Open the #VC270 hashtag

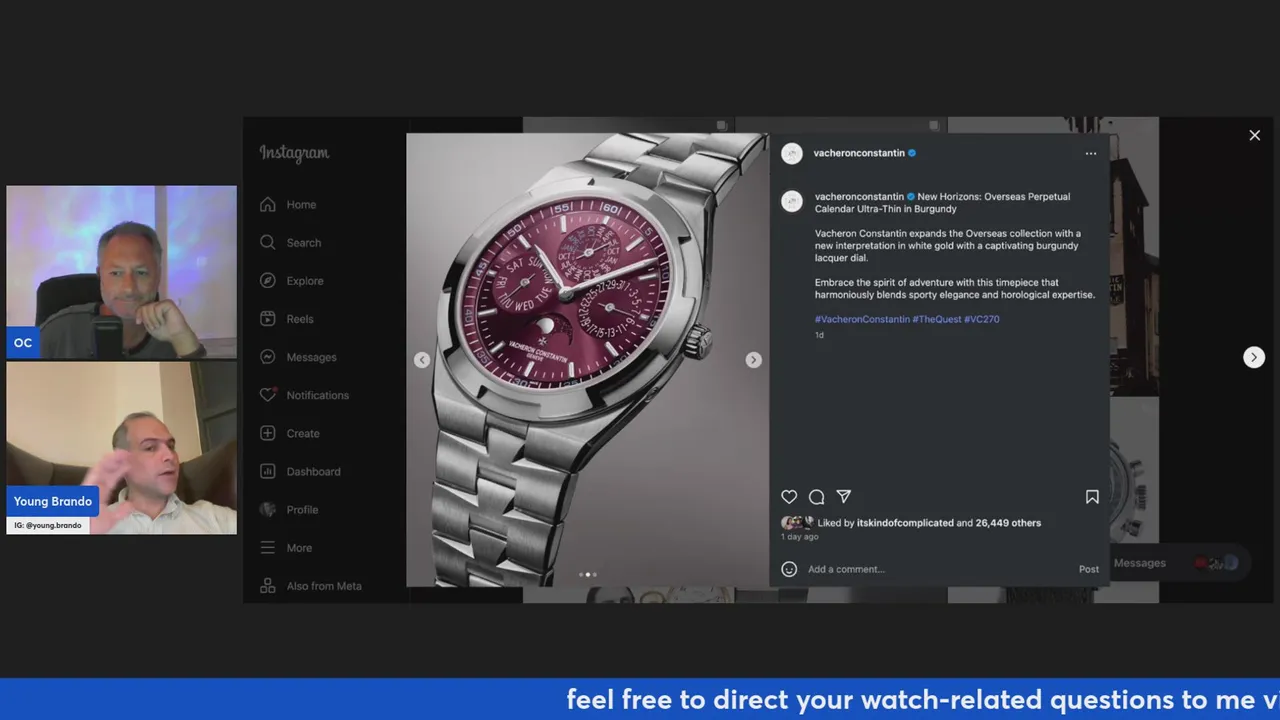(x=982, y=319)
